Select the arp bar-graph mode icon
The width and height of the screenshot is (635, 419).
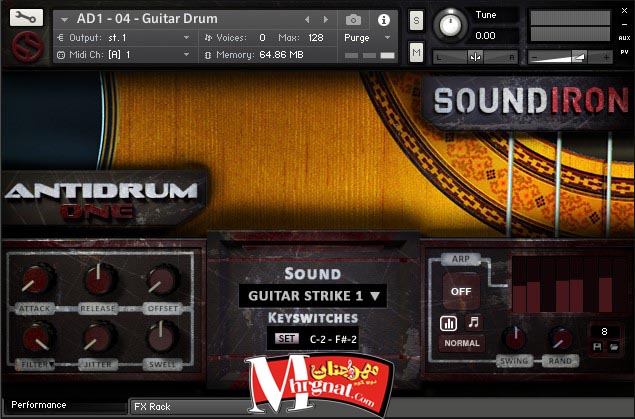pos(448,323)
